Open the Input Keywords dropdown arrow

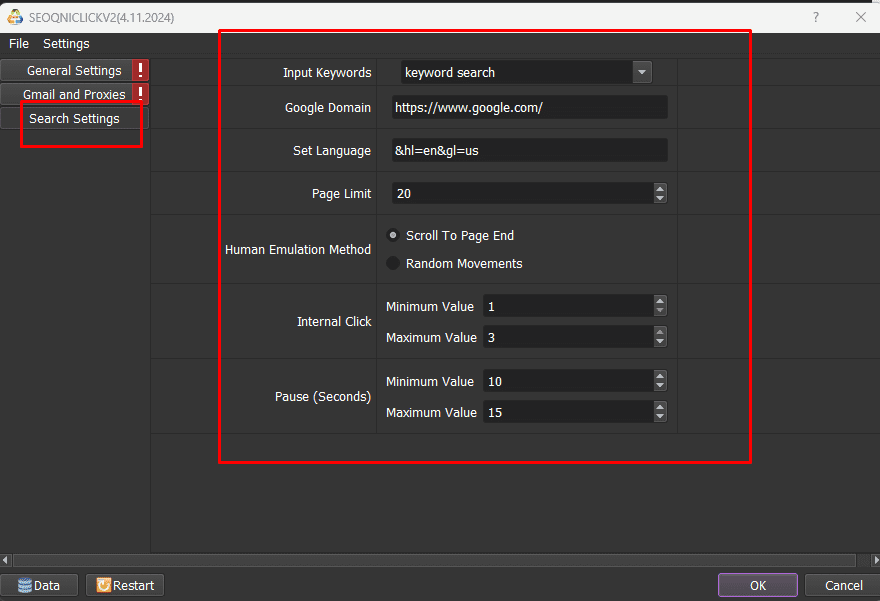coord(642,72)
